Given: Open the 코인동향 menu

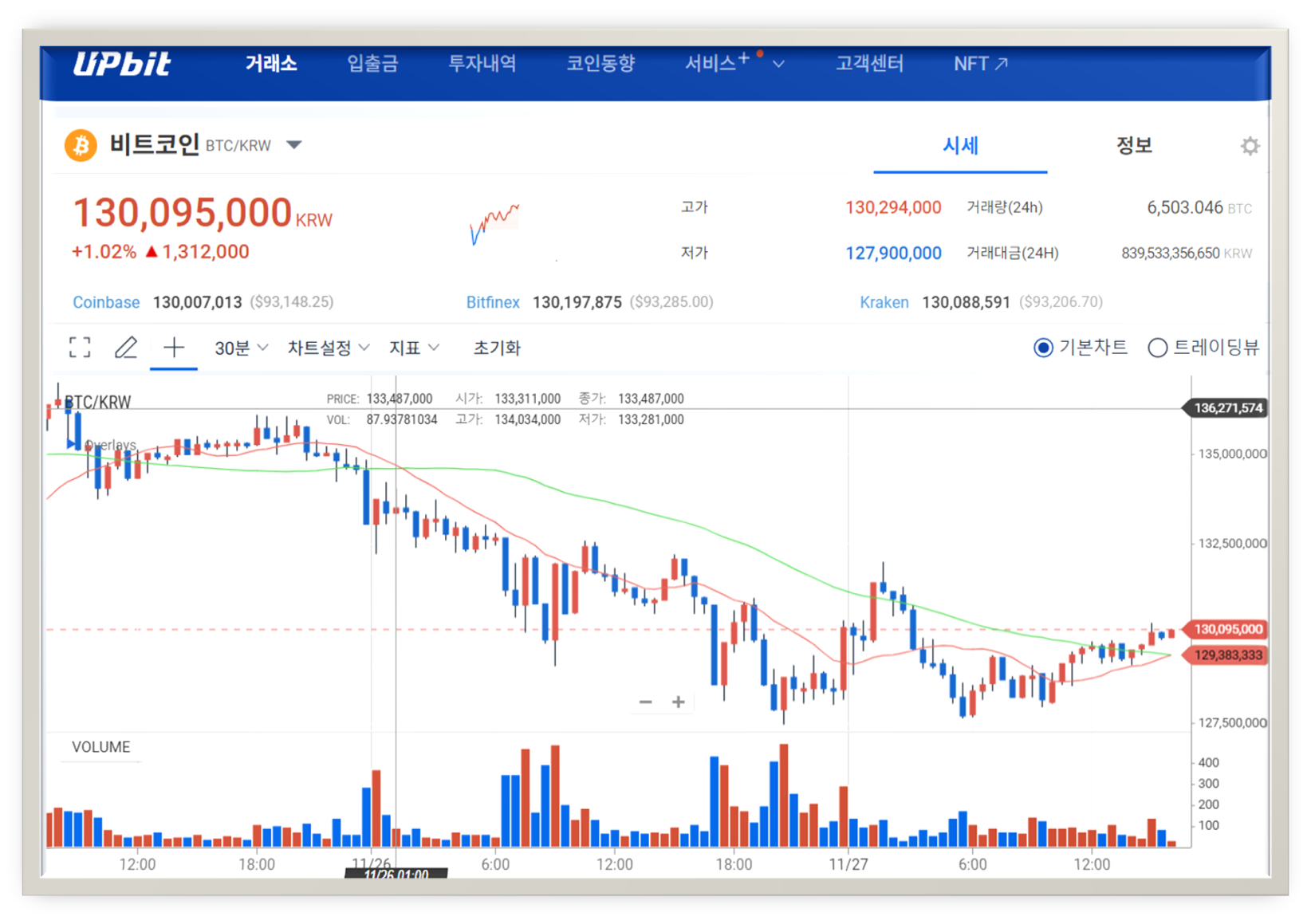Looking at the screenshot, I should pos(600,63).
